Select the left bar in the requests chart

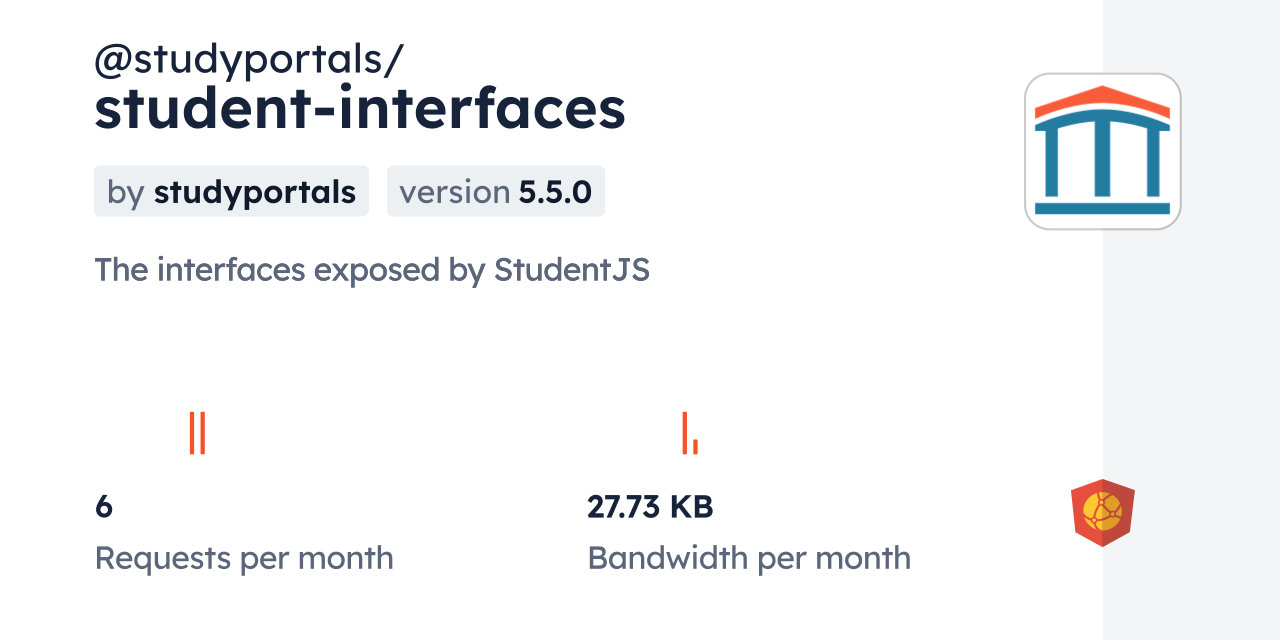[x=192, y=432]
